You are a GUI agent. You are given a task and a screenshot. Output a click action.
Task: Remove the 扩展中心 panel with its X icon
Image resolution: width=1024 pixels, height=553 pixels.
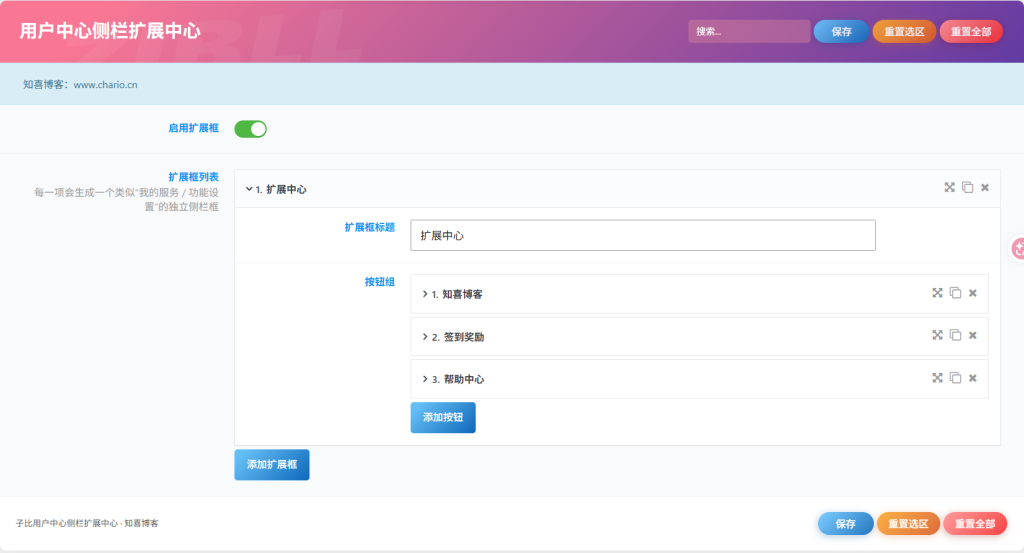click(x=985, y=187)
